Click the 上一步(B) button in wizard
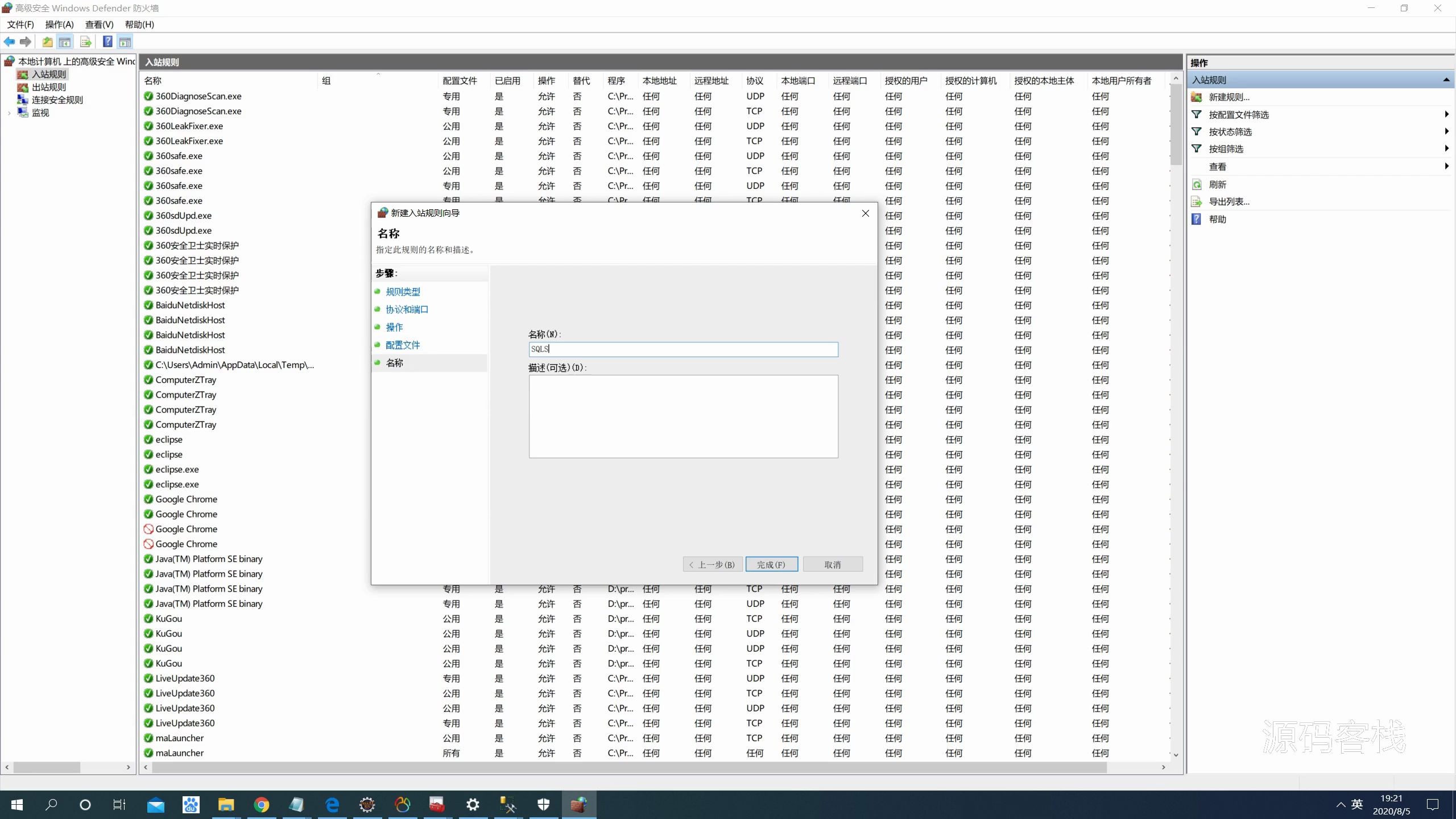Image resolution: width=1456 pixels, height=819 pixels. [713, 564]
